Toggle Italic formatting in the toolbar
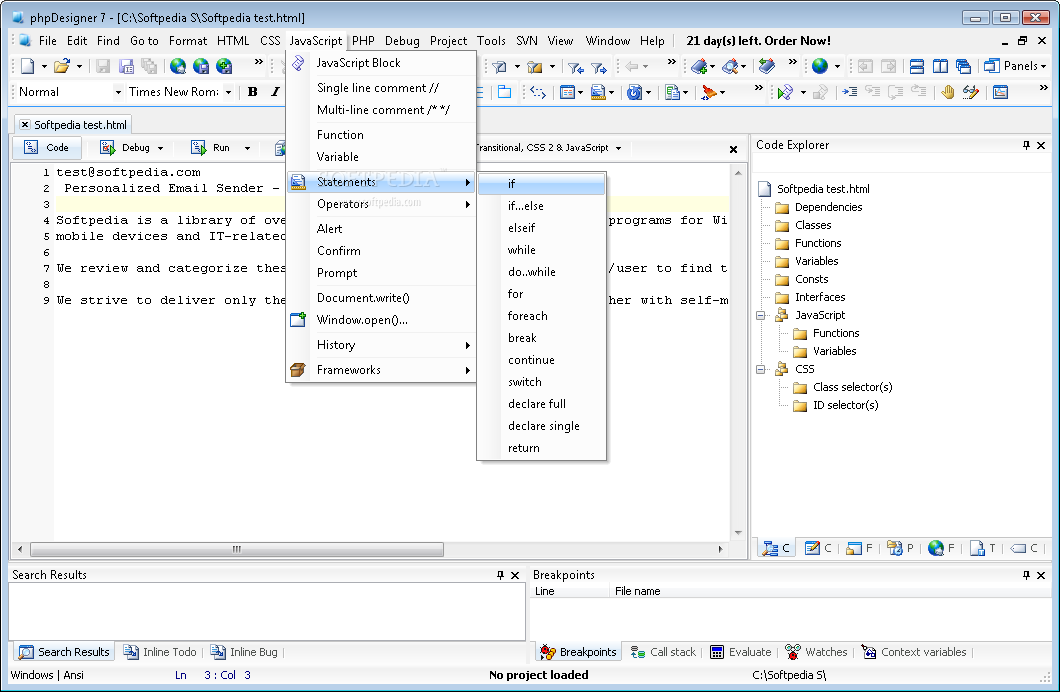This screenshot has width=1060, height=692. (x=275, y=92)
